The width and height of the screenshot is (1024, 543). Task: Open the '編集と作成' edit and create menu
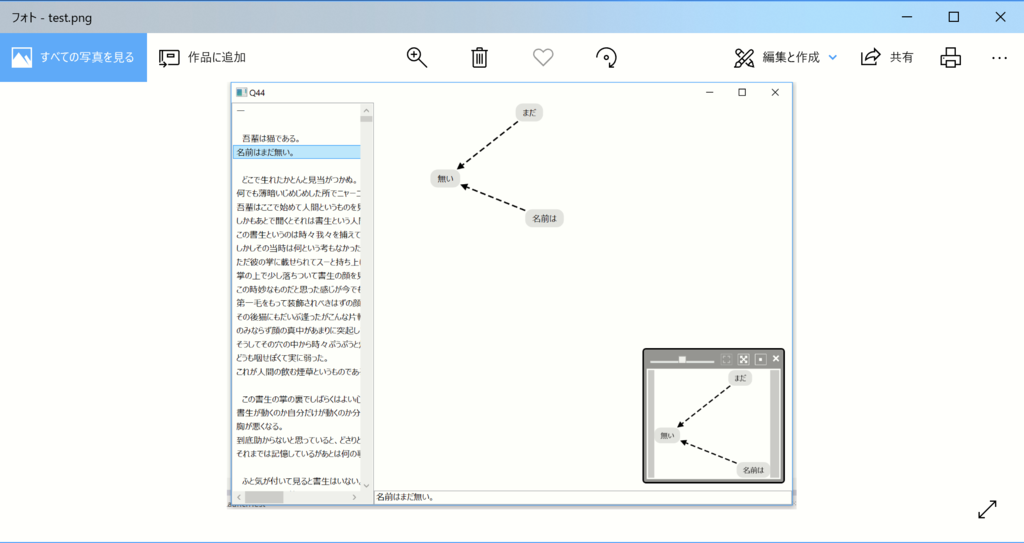point(785,58)
